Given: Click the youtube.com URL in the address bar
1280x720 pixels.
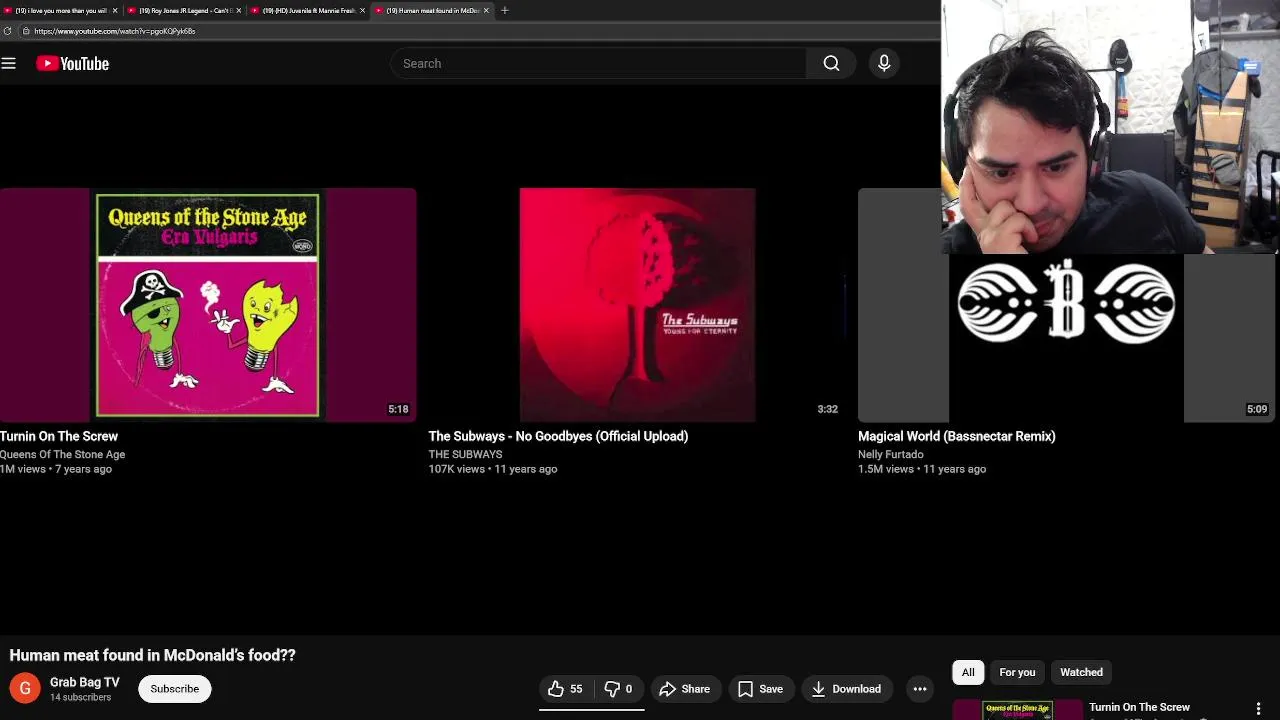Looking at the screenshot, I should pyautogui.click(x=114, y=31).
